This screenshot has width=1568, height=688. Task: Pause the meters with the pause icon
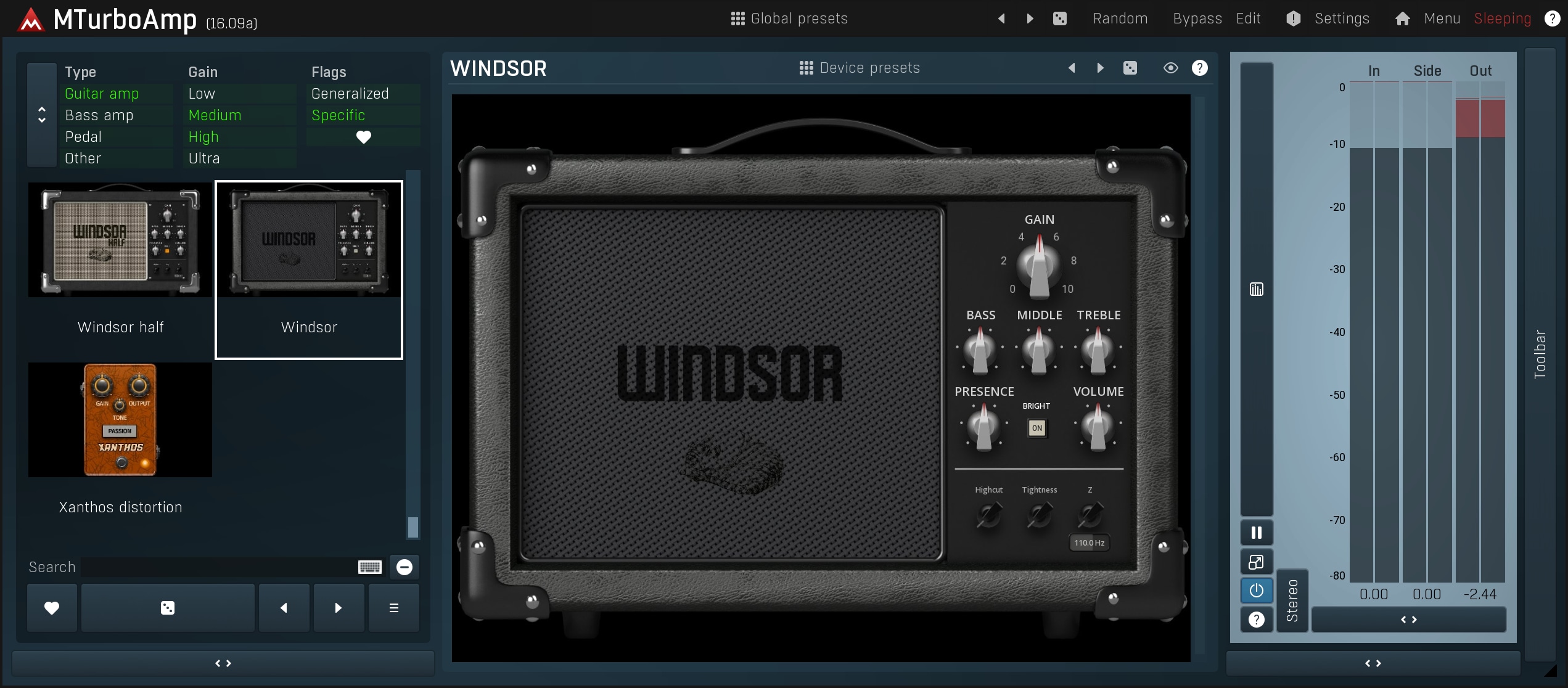(x=1256, y=533)
